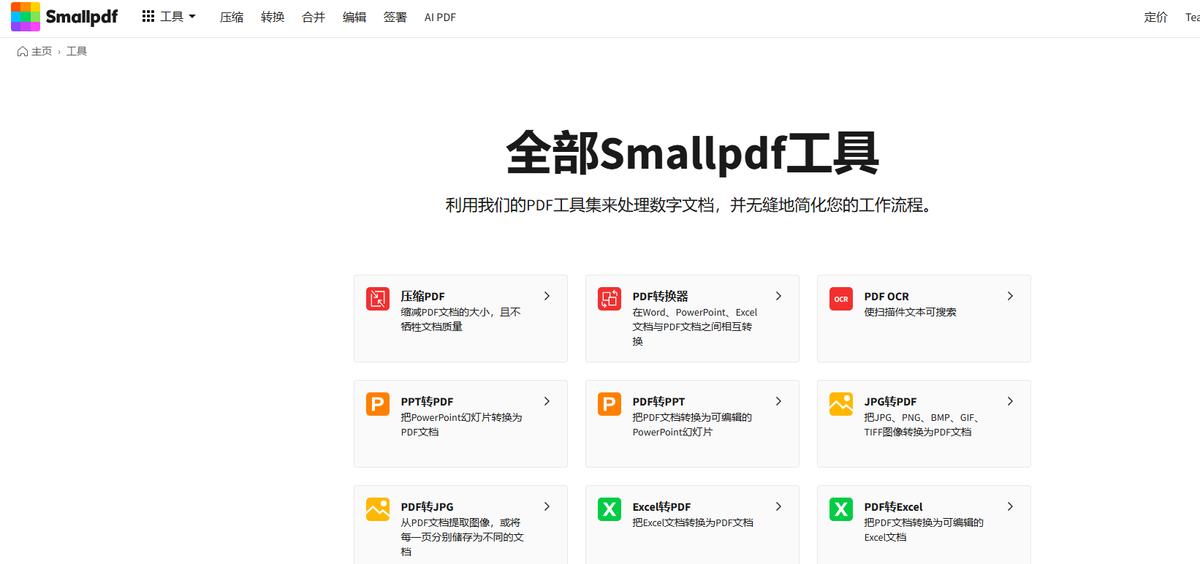Viewport: 1200px width, 564px height.
Task: Open the 工具 dropdown menu
Action: (169, 17)
